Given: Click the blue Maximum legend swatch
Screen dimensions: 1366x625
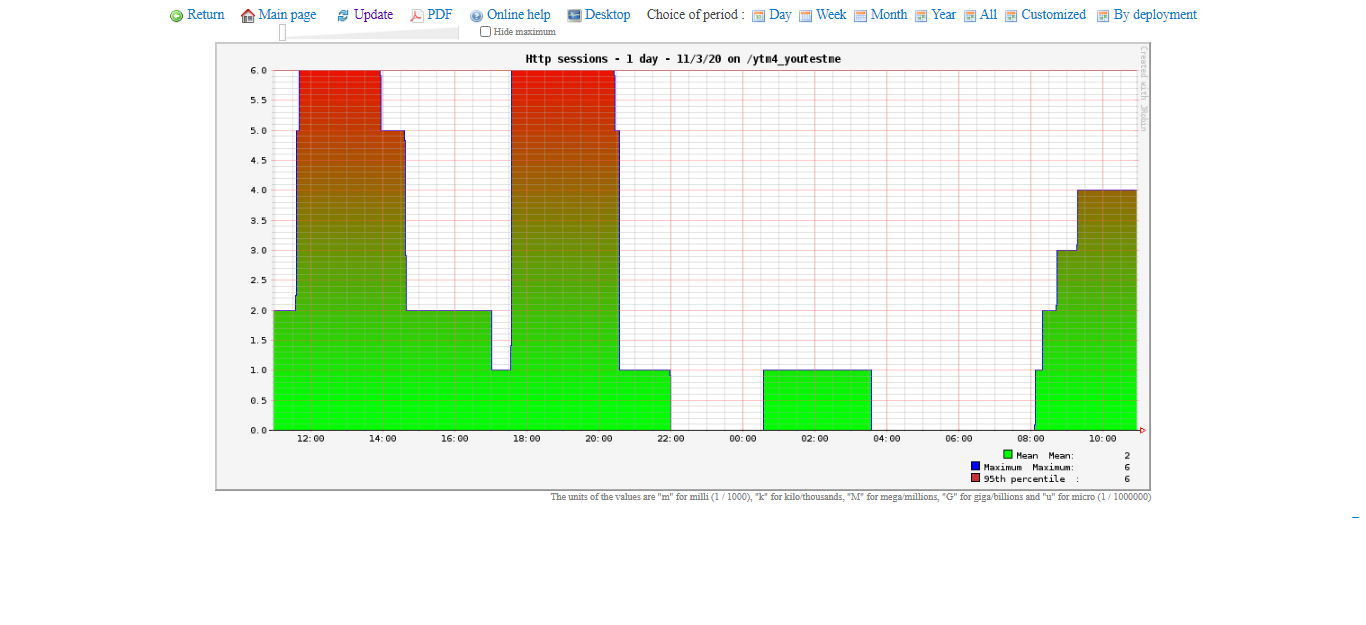Looking at the screenshot, I should pos(975,466).
